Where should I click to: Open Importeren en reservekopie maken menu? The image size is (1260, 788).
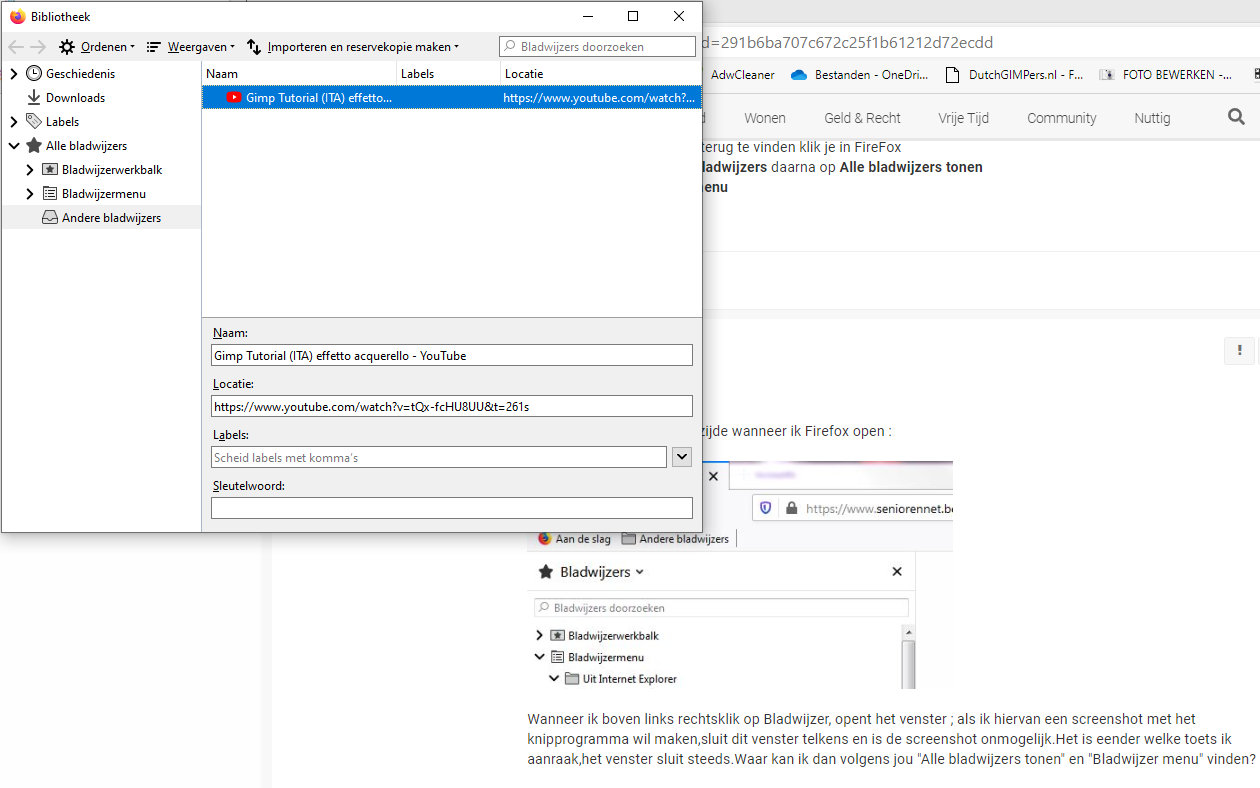(353, 47)
